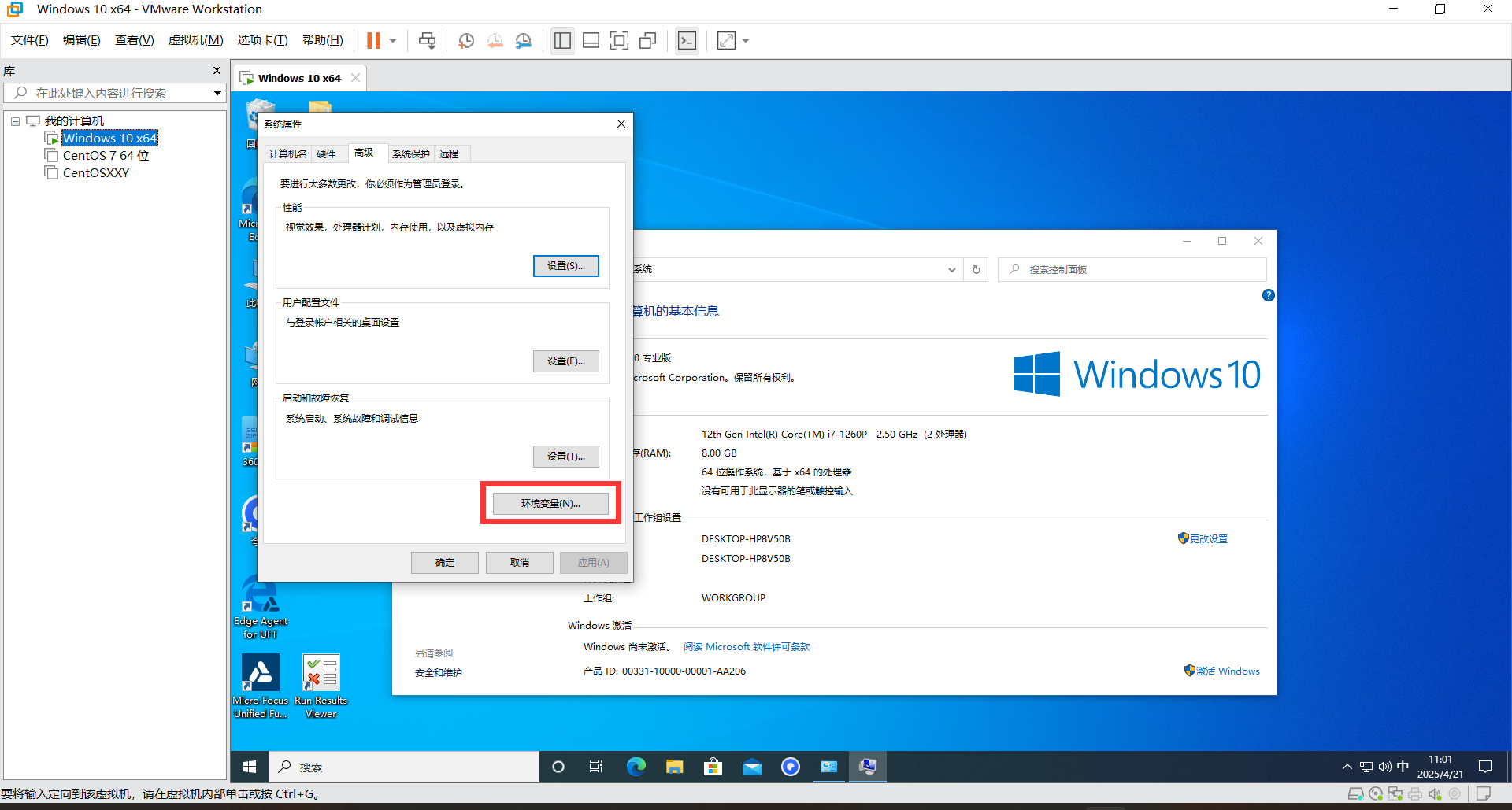Switch to the 远程 tab
The image size is (1512, 810).
pos(449,154)
